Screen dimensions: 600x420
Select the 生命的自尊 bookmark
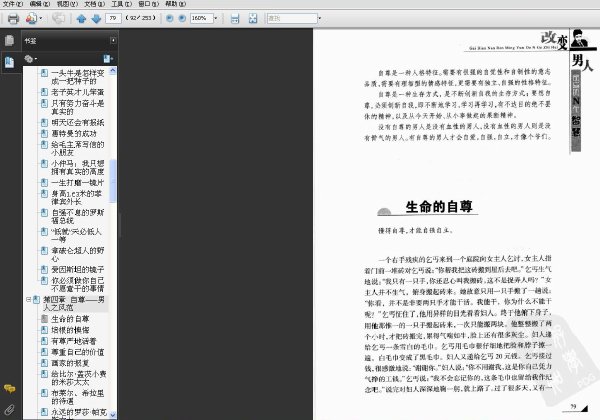point(70,319)
